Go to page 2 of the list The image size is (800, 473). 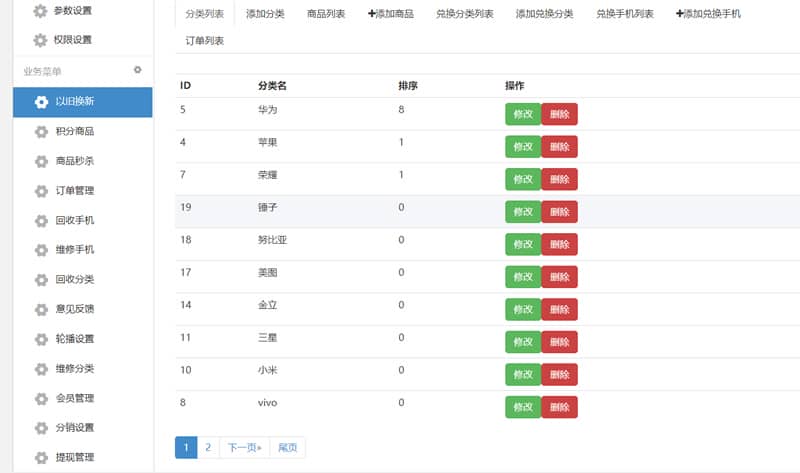208,447
